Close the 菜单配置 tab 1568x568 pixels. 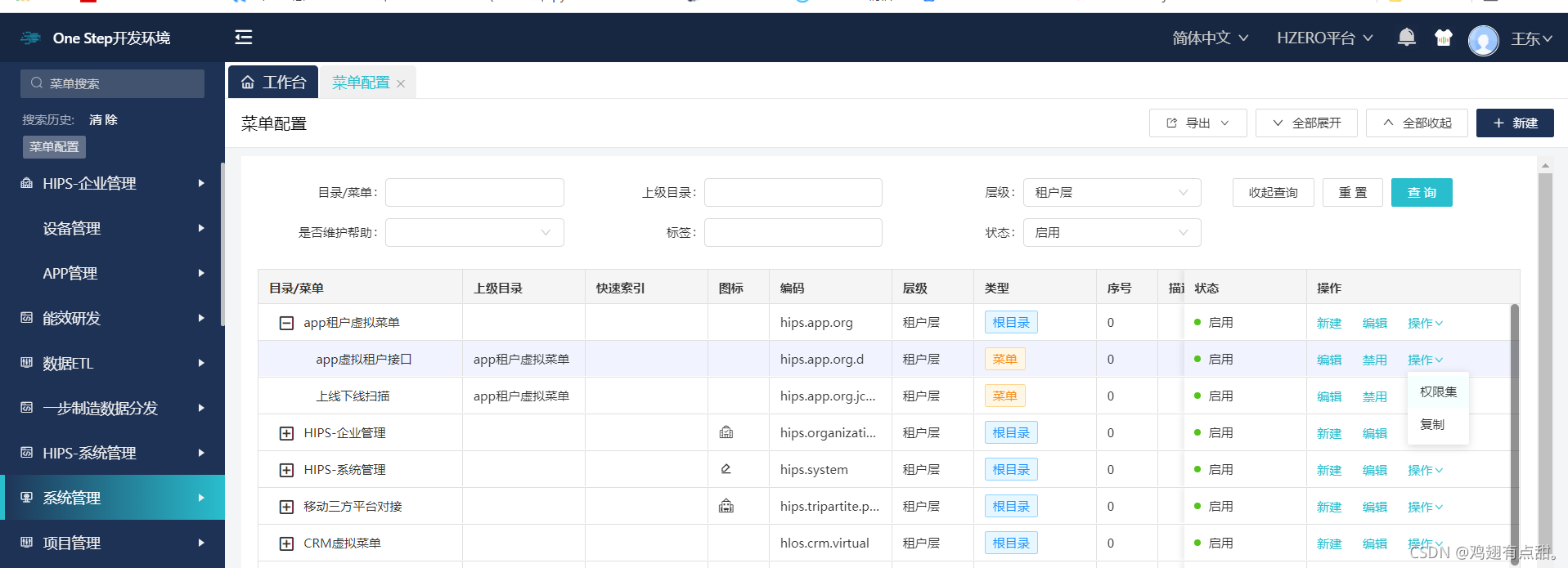click(401, 83)
